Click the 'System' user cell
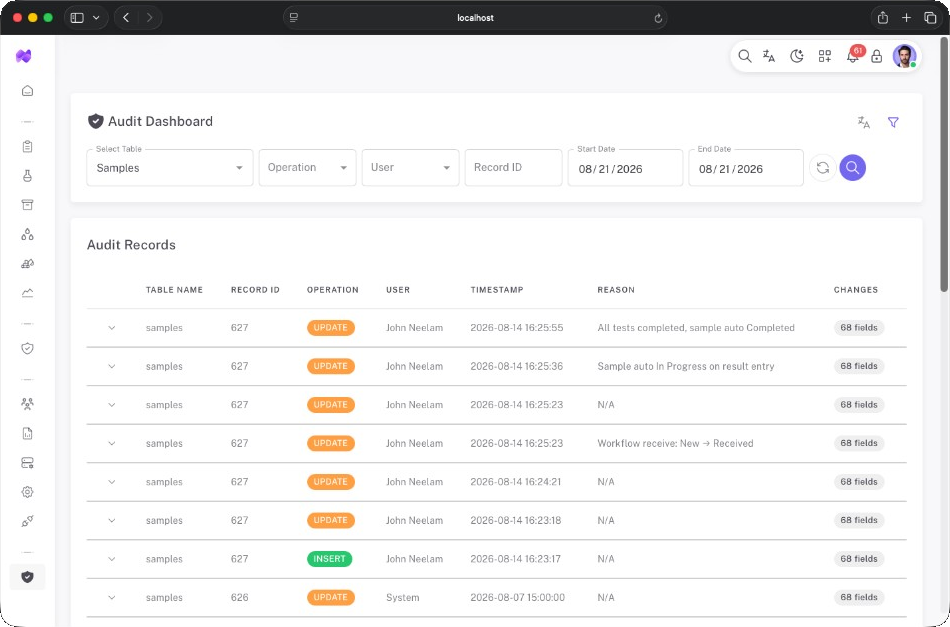The image size is (950, 627). click(x=402, y=597)
